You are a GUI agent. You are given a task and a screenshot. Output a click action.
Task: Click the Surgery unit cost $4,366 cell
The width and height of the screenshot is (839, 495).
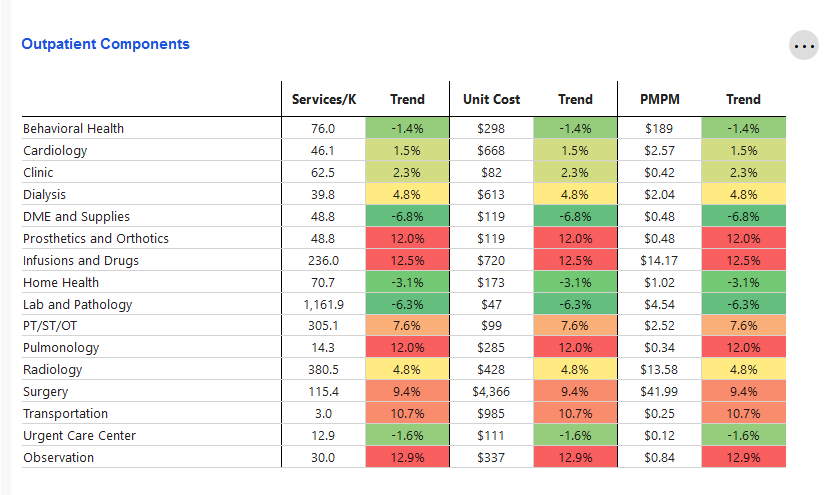(x=491, y=392)
